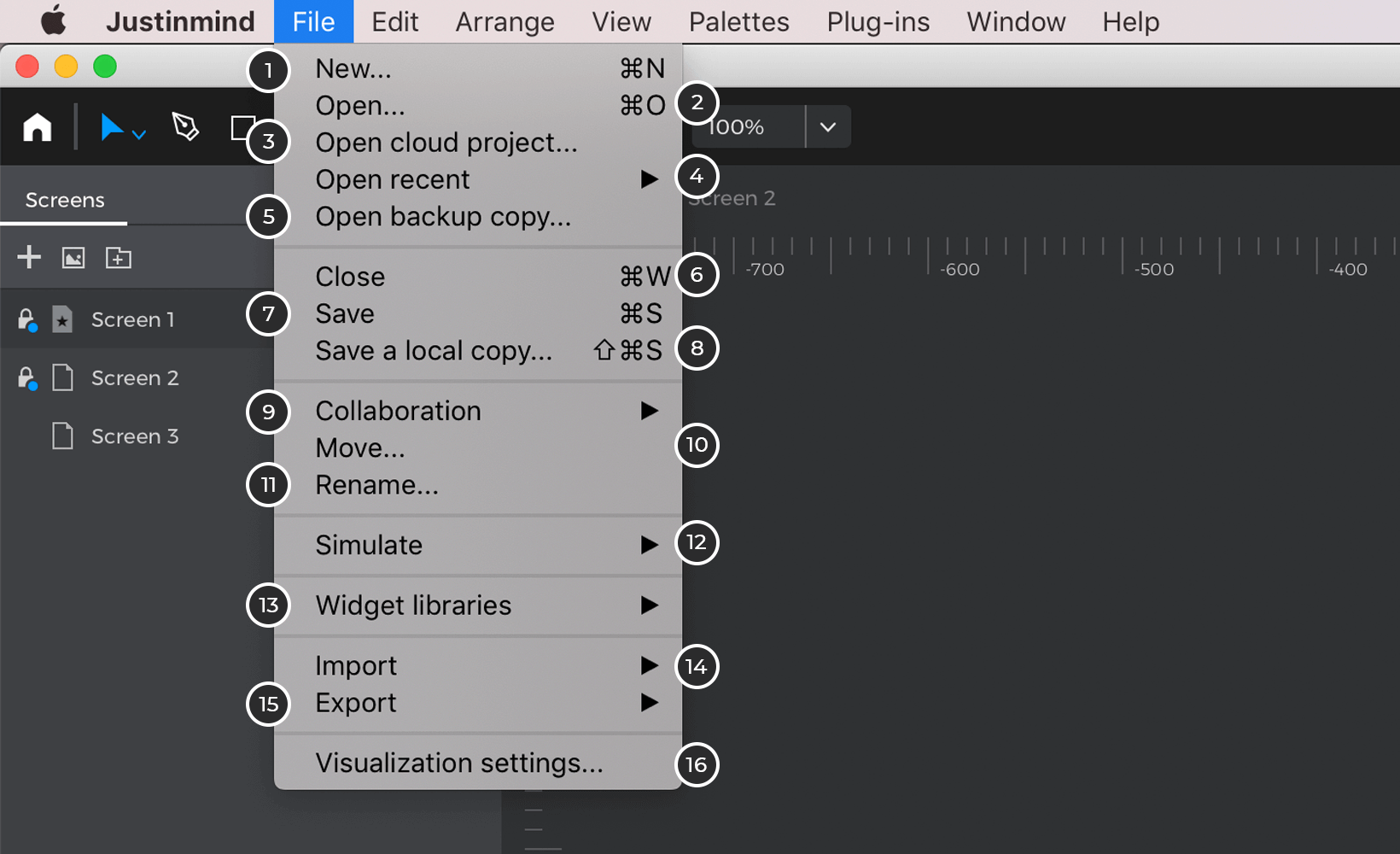Open the Justinmind application menu
1400x854 pixels.
180,21
